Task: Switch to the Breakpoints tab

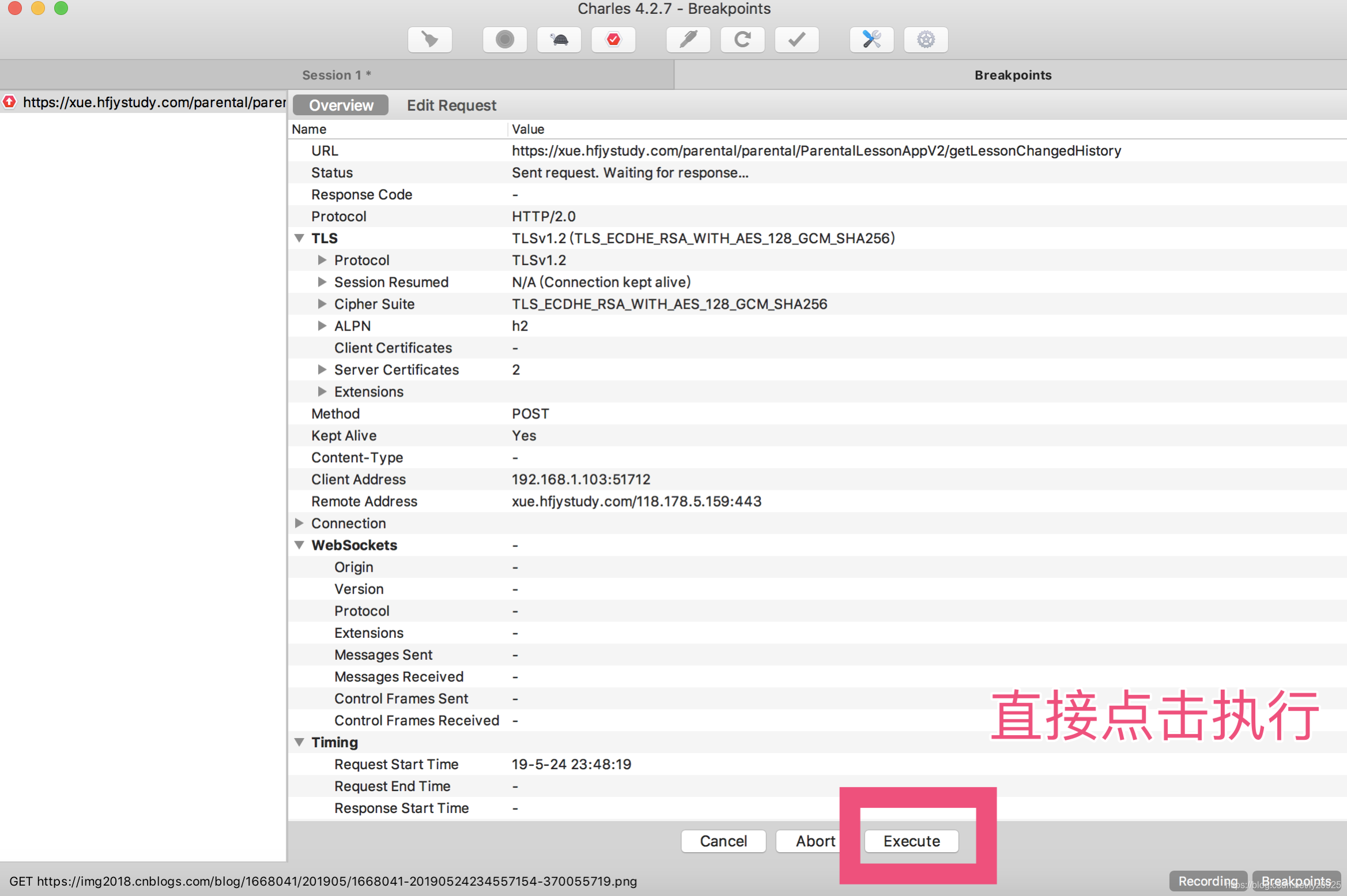Action: [x=1012, y=75]
